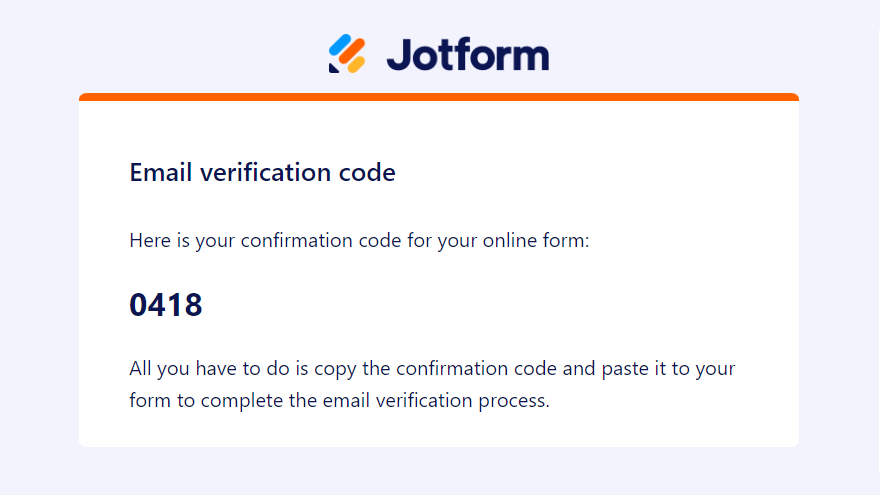Click the 0418 confirmation code
This screenshot has width=880, height=495.
point(166,304)
